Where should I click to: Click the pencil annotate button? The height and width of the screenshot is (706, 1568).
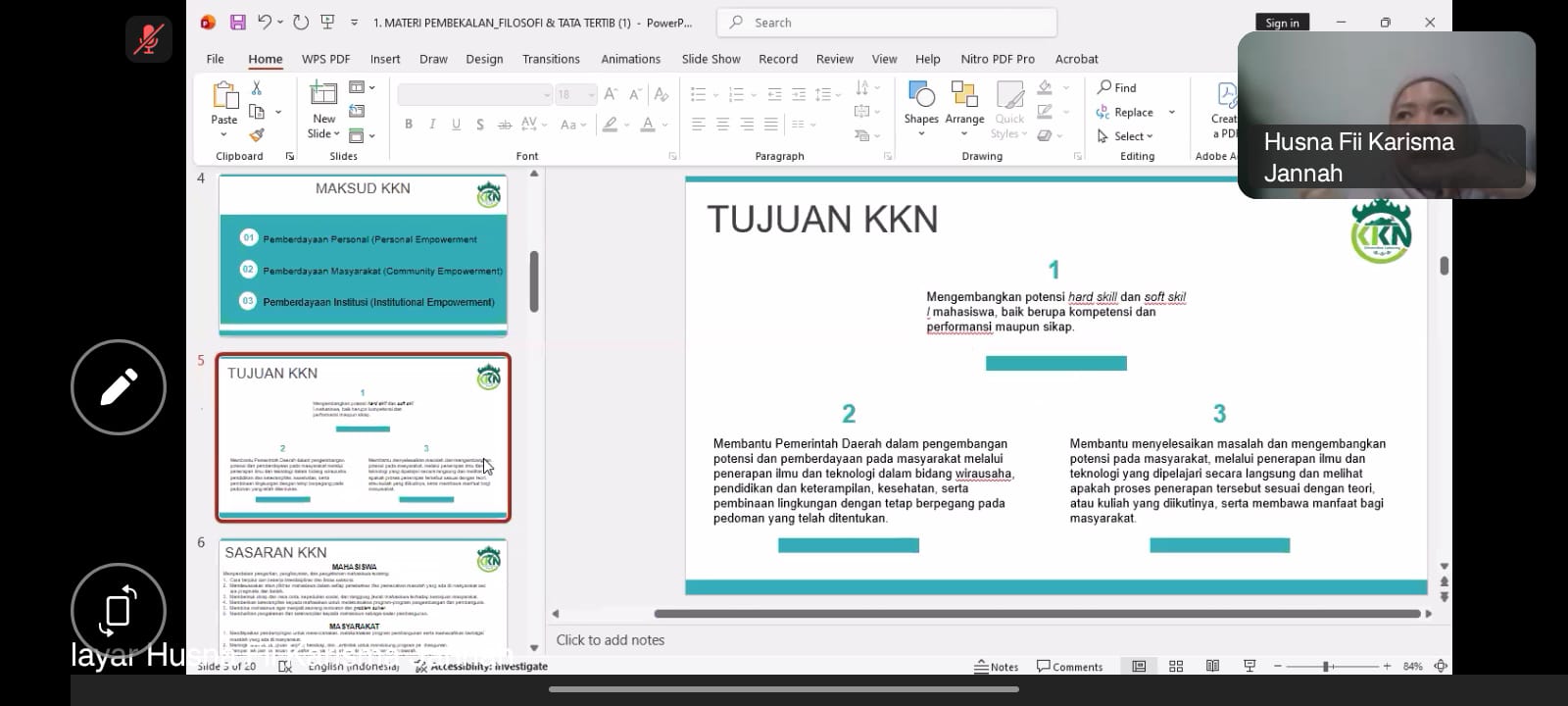tap(118, 387)
